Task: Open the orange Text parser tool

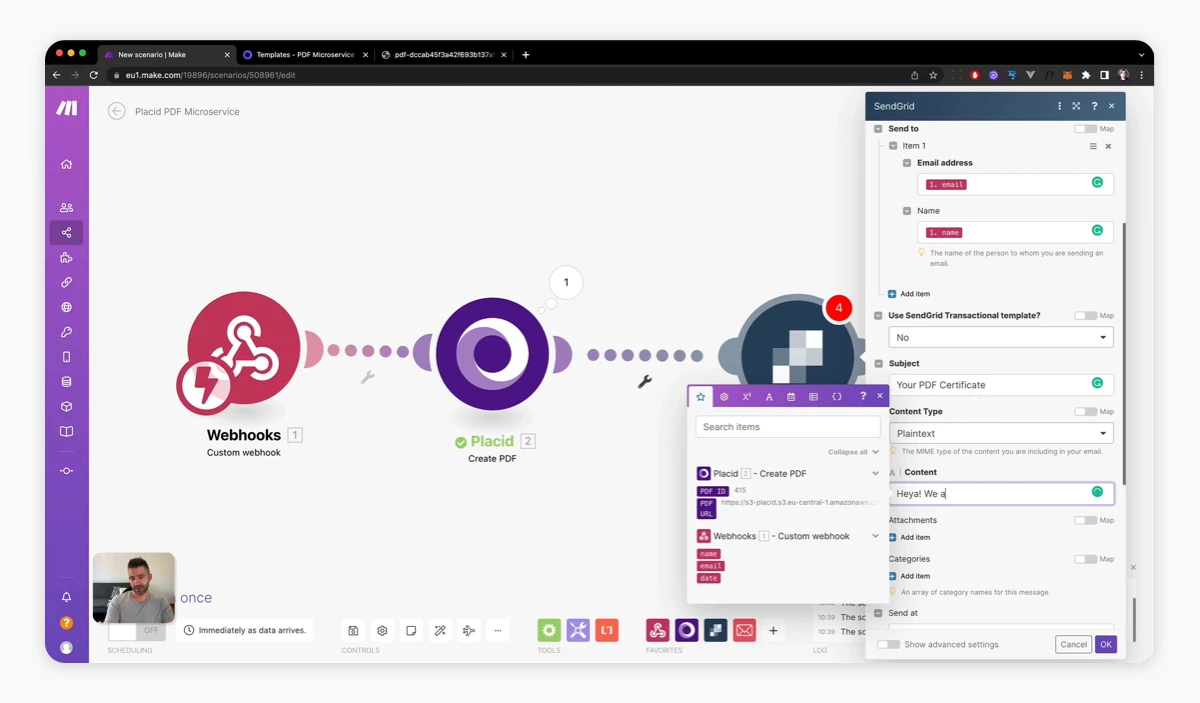Action: (607, 630)
